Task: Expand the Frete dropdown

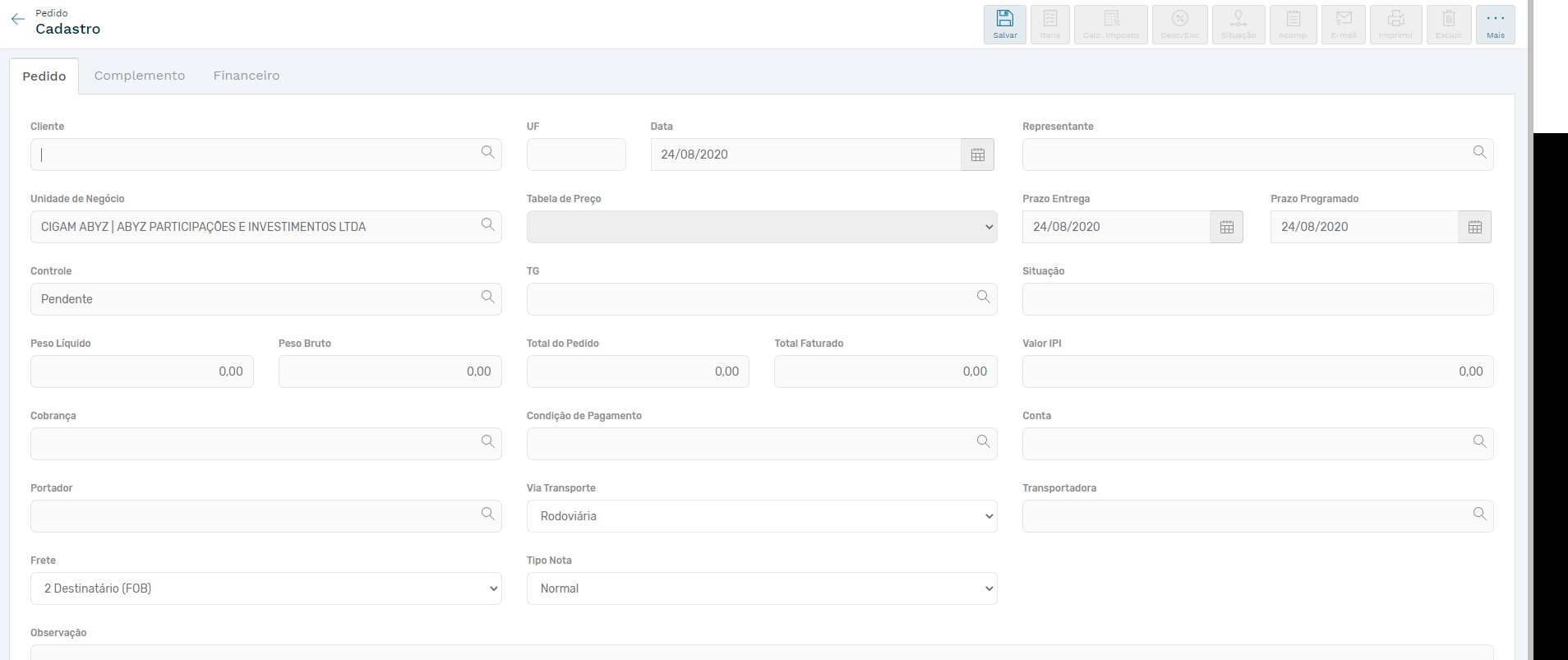Action: click(265, 588)
